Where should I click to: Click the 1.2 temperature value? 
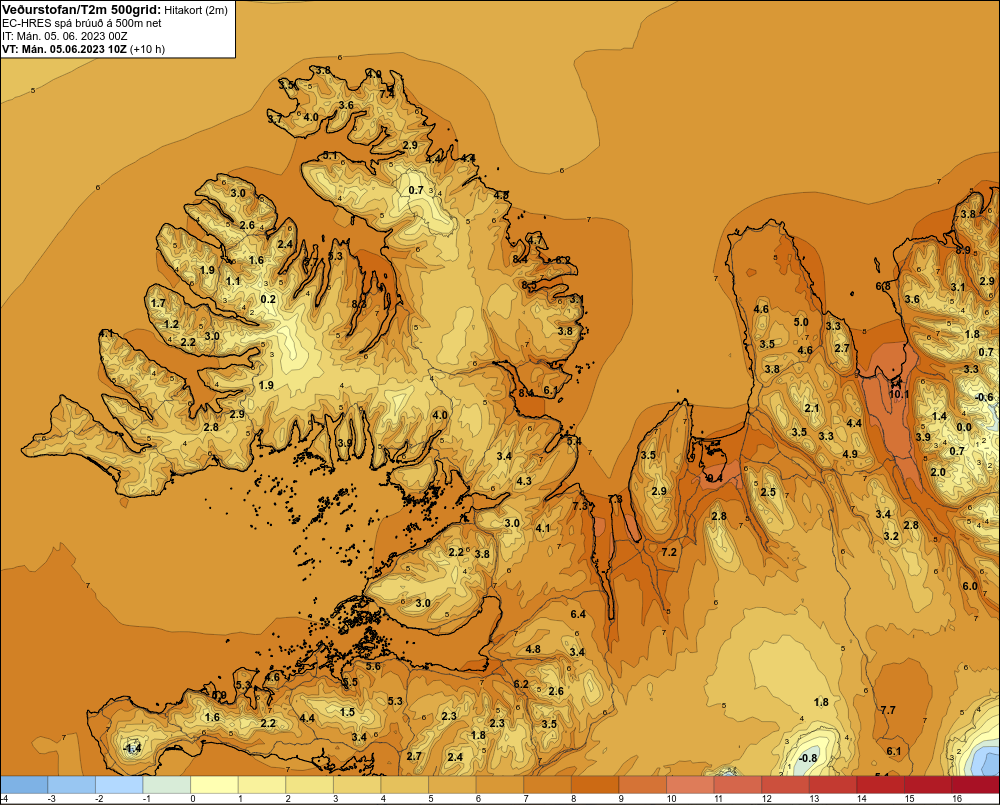171,324
